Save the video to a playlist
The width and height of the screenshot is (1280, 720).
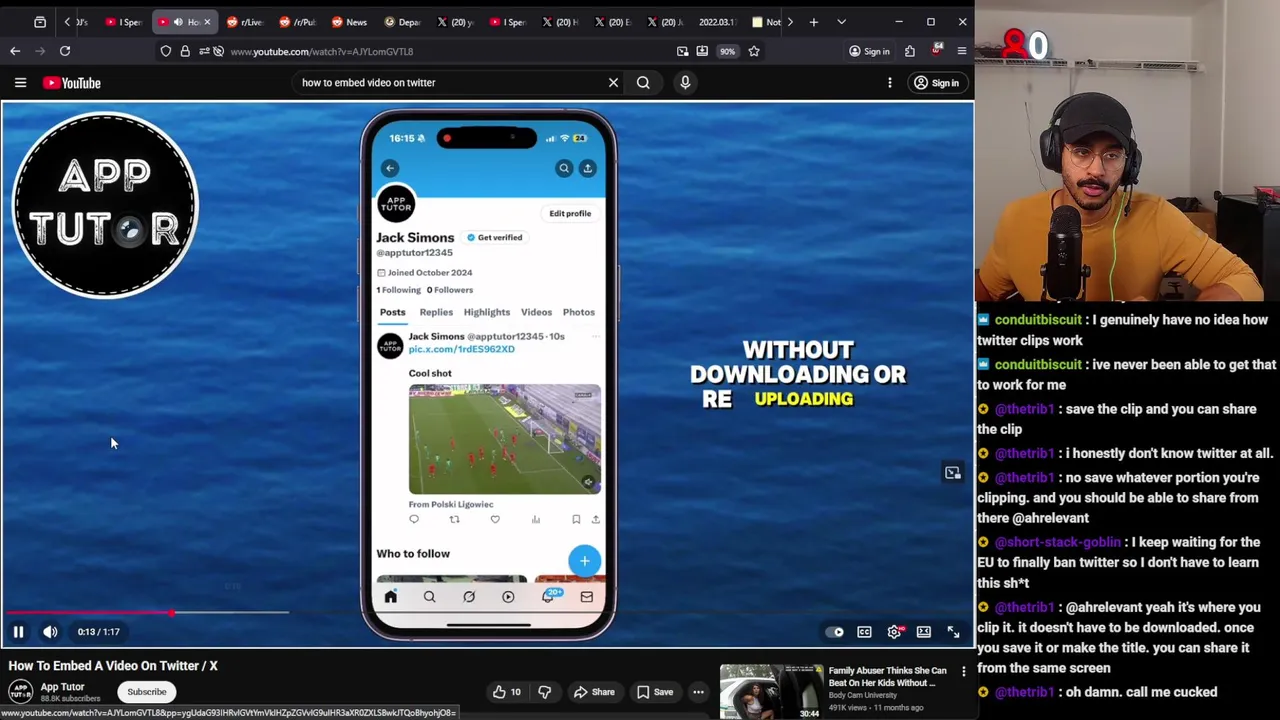pyautogui.click(x=654, y=692)
